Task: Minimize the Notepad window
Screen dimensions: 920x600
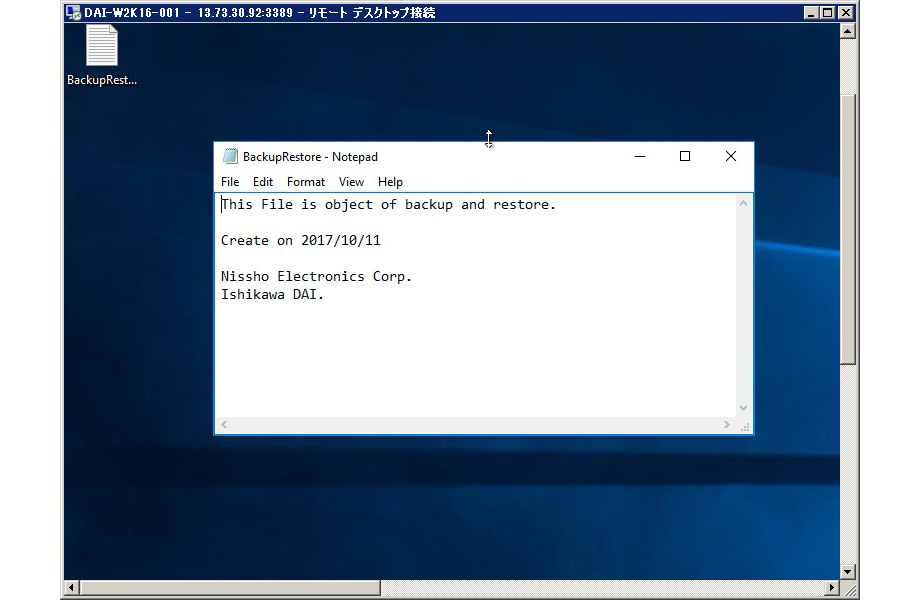Action: 640,156
